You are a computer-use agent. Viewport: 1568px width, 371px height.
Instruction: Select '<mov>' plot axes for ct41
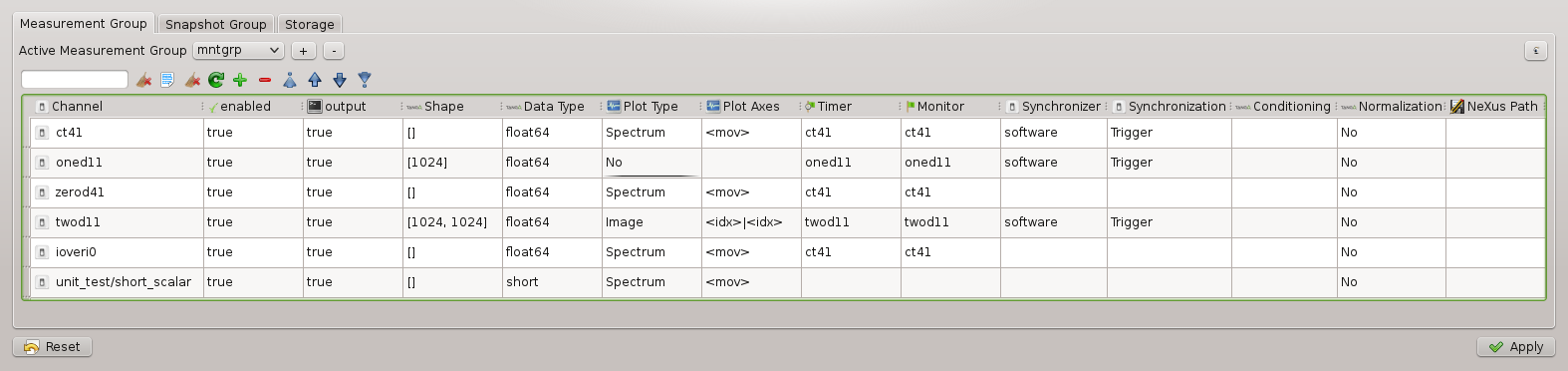point(751,133)
